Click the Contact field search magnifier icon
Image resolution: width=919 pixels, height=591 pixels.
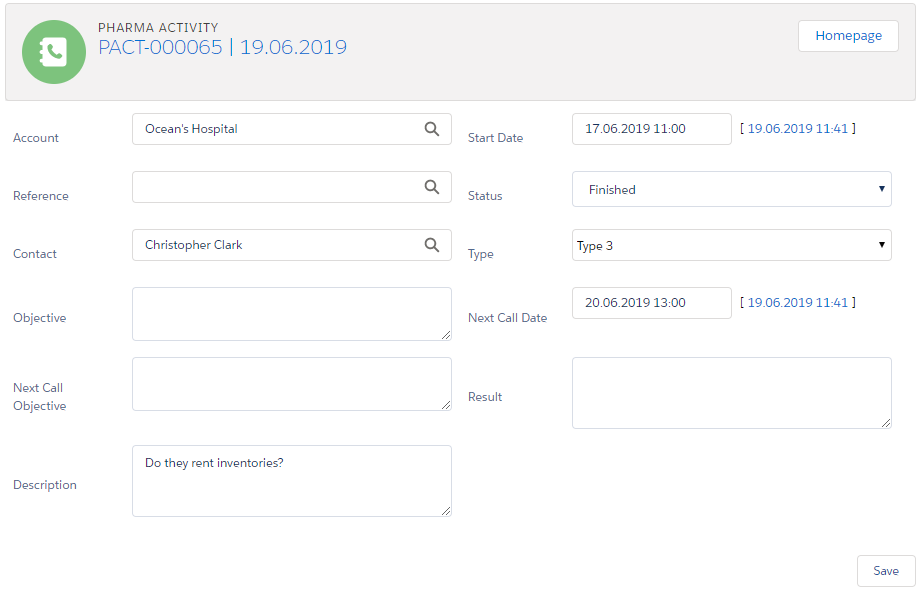point(432,245)
